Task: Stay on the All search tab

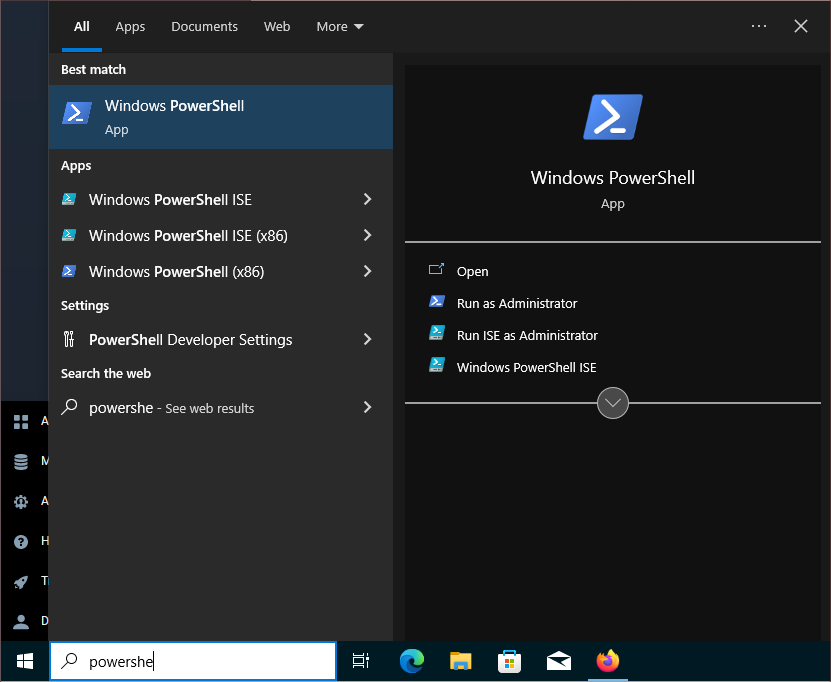Action: click(x=81, y=26)
